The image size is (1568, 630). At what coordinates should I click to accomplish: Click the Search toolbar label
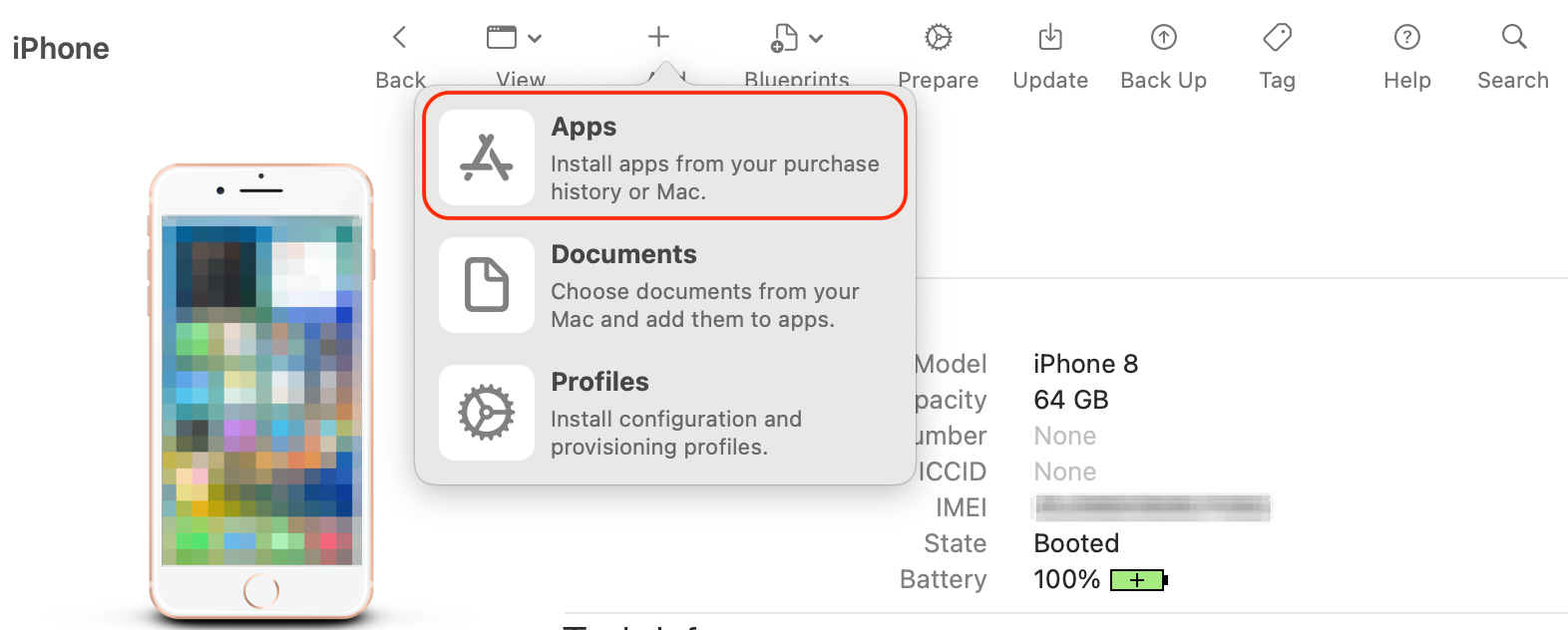(1513, 80)
